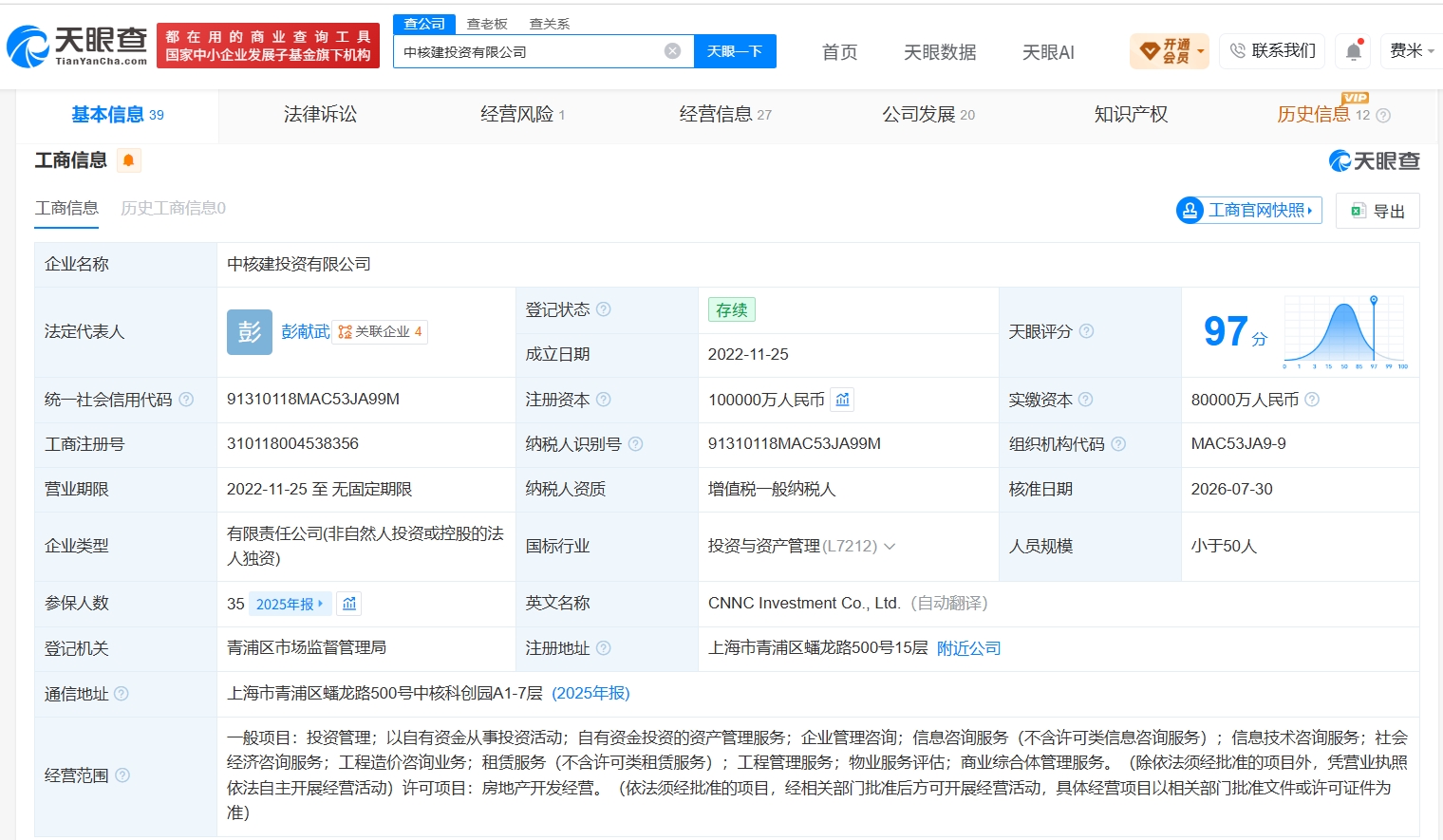Open legal representative 彭献武 link

pos(305,332)
